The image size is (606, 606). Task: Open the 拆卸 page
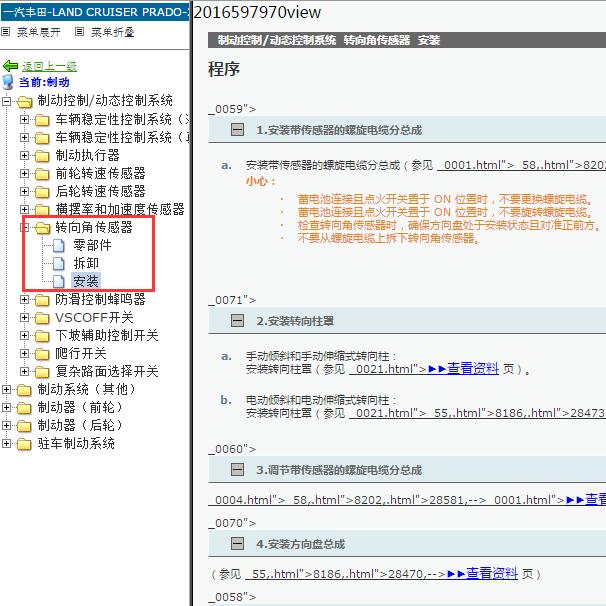86,263
